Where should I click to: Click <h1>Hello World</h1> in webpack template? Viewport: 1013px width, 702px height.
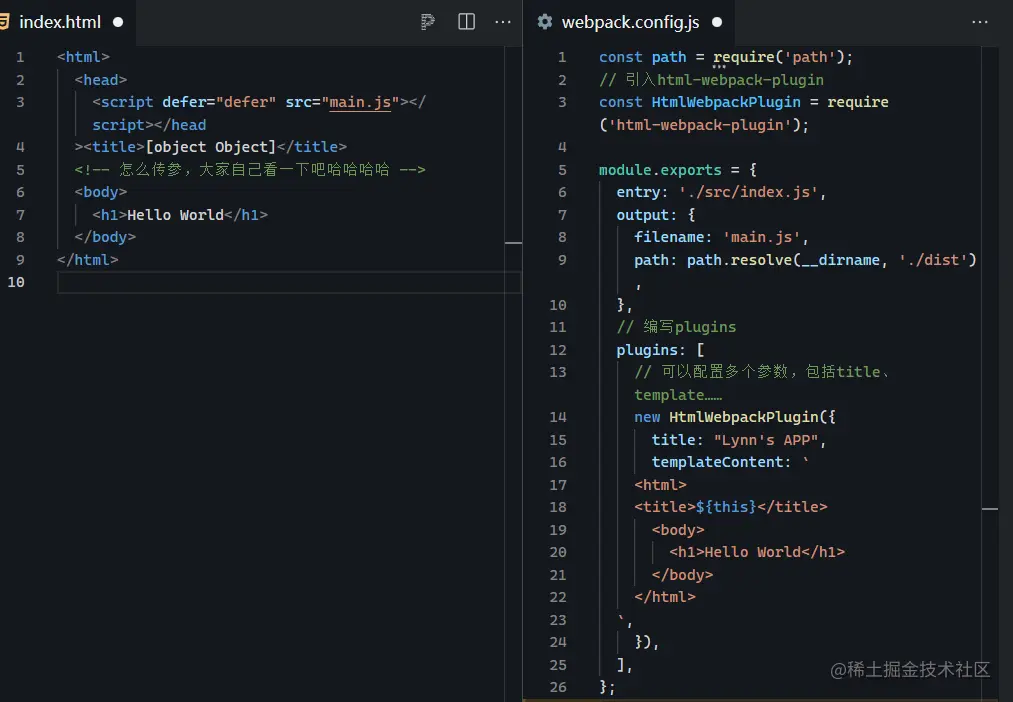point(757,552)
